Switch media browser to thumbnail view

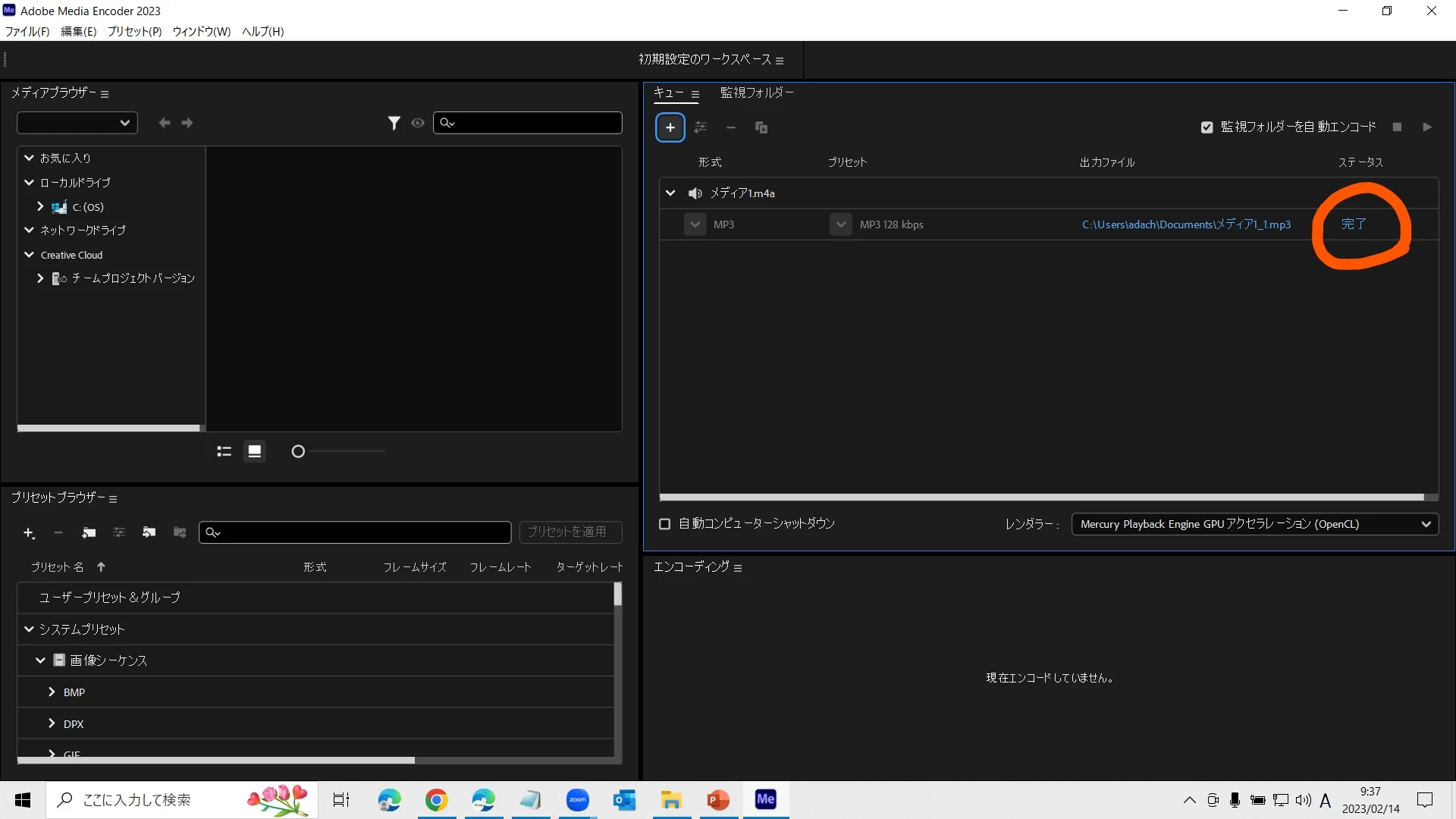255,451
